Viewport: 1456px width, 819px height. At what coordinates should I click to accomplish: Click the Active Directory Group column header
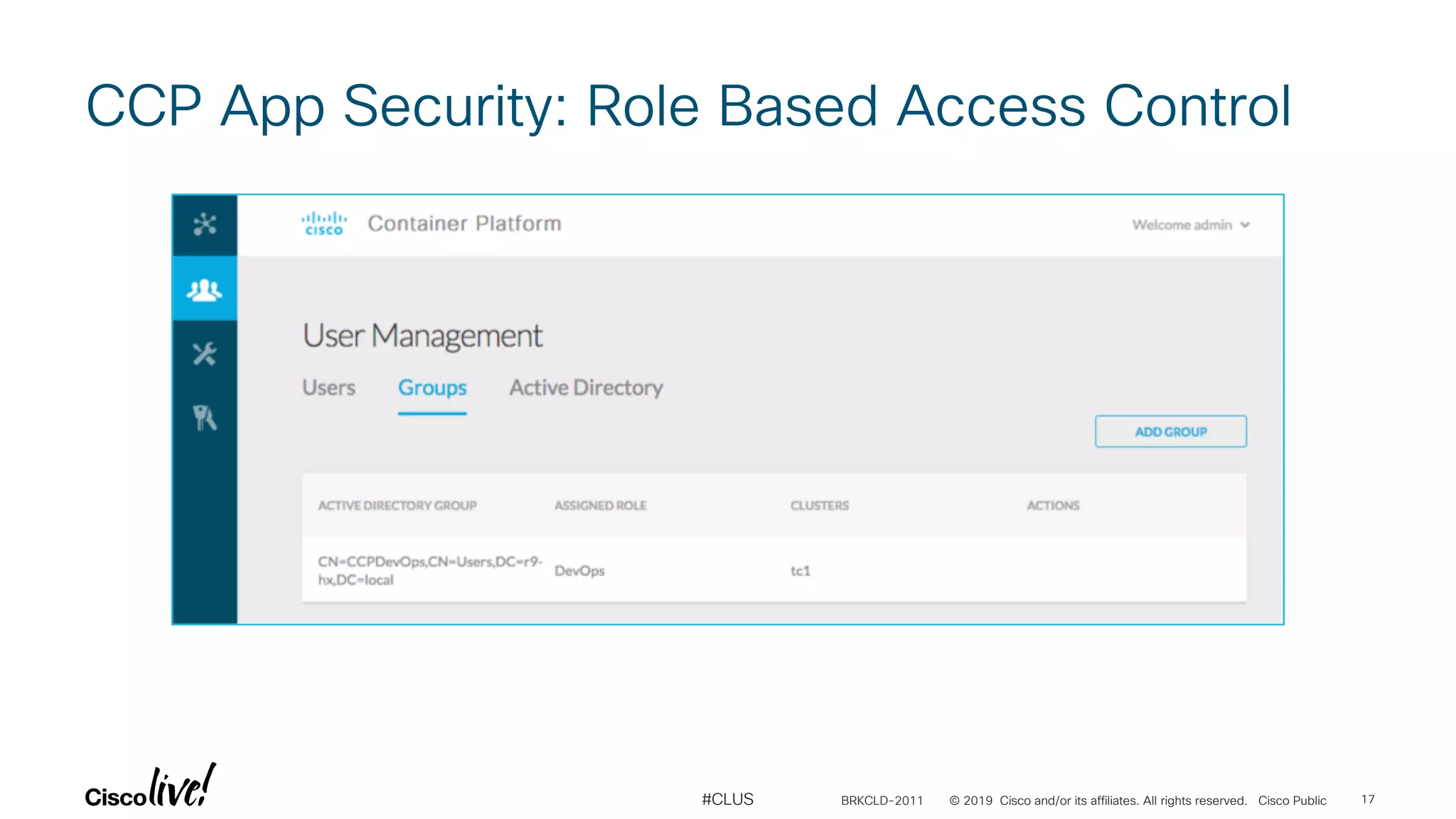coord(397,505)
